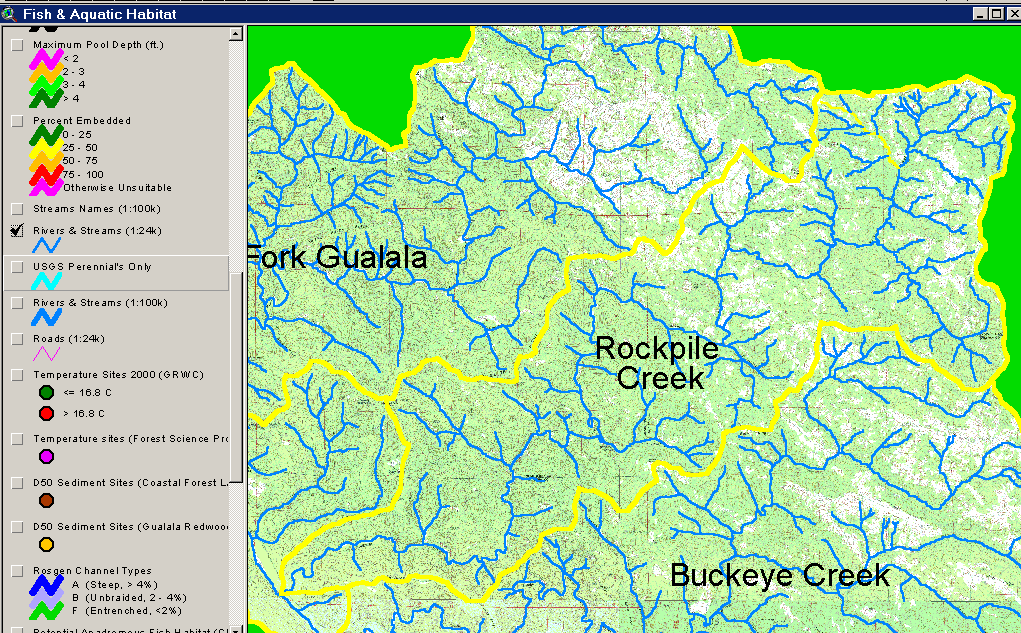Click the 'Fork Gualala' label on the map
Image resolution: width=1021 pixels, height=633 pixels.
point(338,257)
